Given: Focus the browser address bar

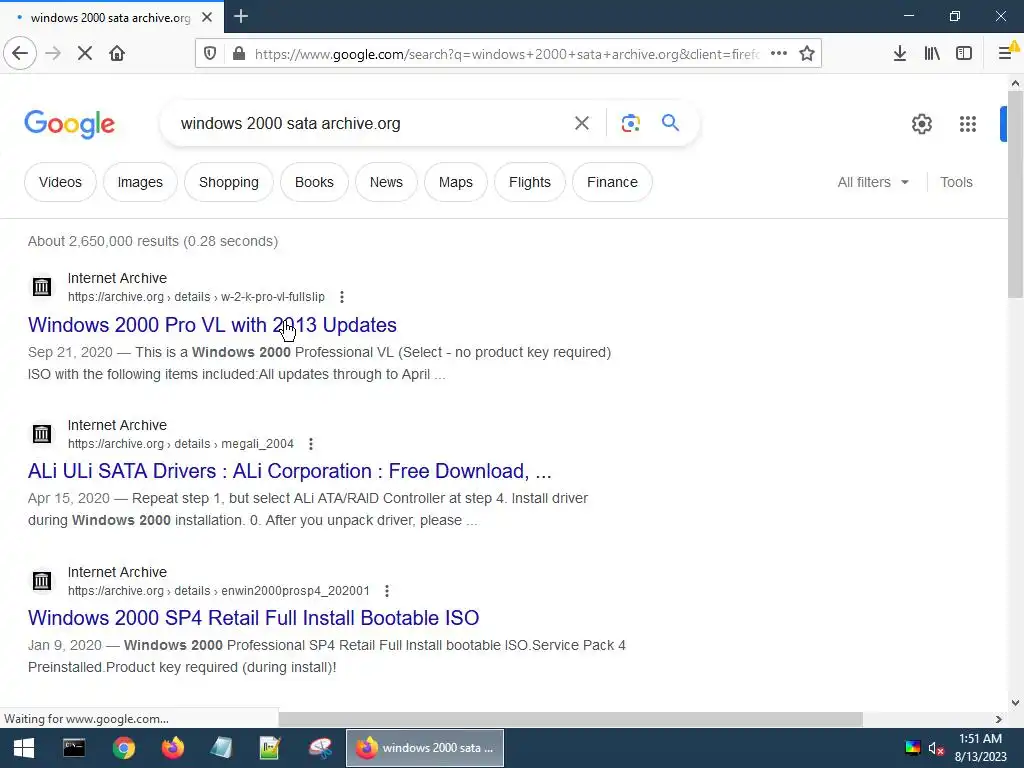Looking at the screenshot, I should coord(506,54).
